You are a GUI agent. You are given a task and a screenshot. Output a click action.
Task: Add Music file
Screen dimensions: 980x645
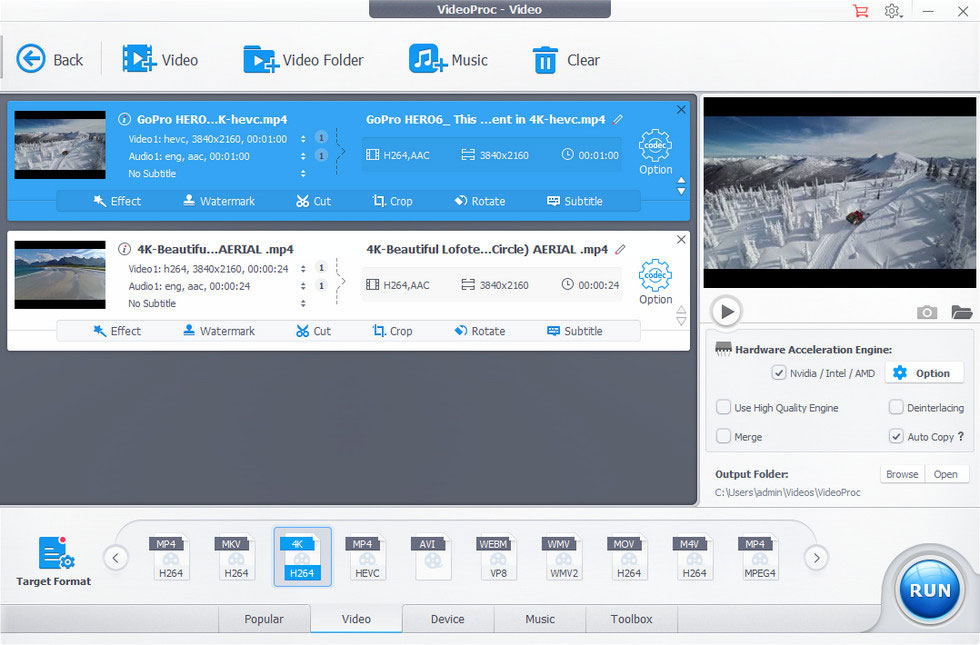click(x=448, y=59)
